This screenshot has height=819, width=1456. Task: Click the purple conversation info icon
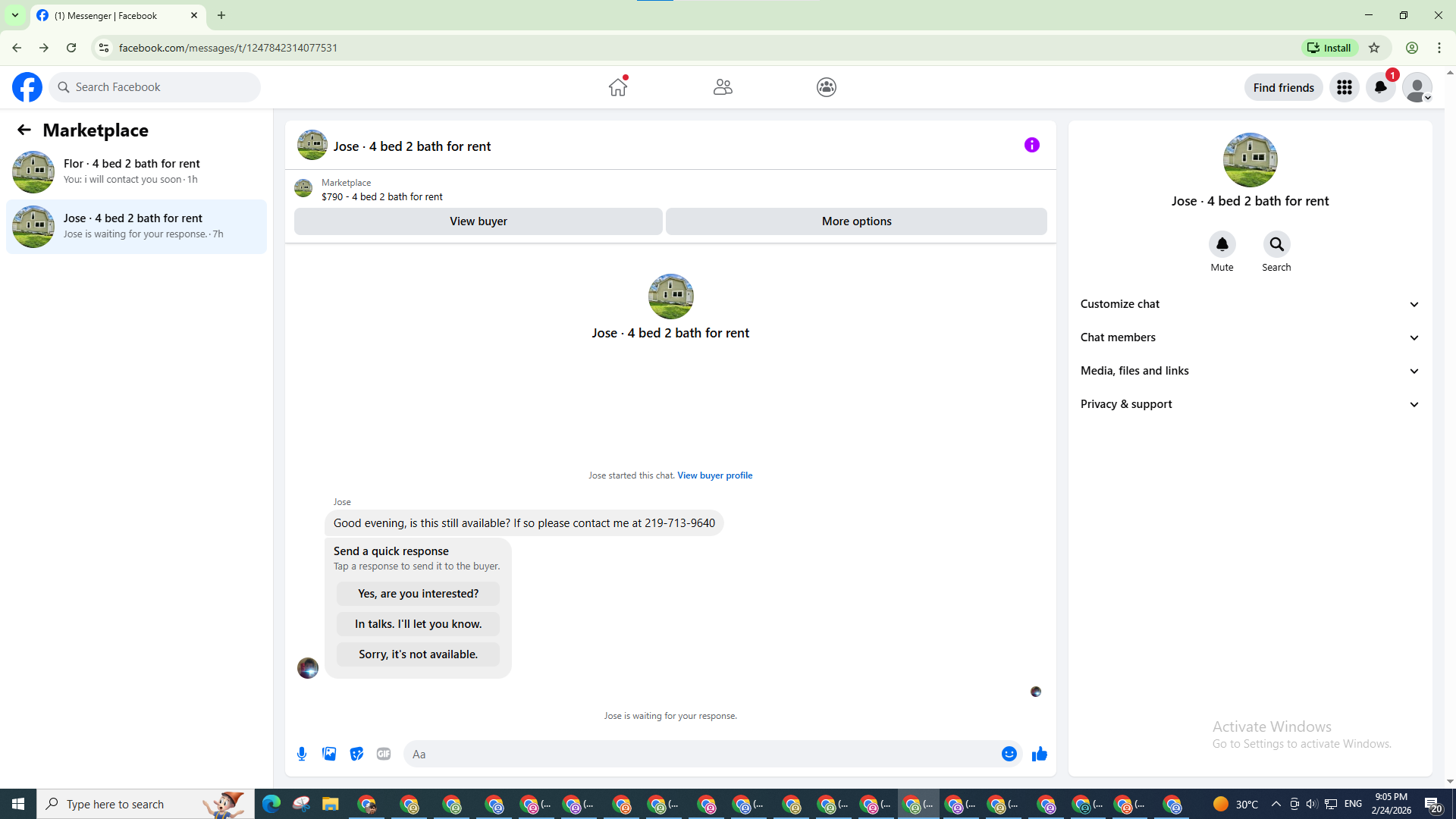(1031, 145)
